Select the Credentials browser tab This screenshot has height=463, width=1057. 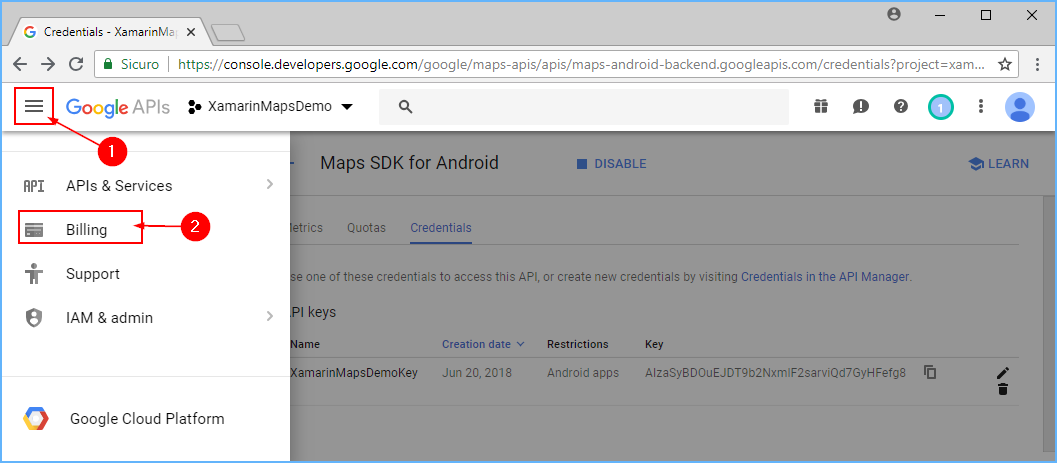pyautogui.click(x=111, y=32)
